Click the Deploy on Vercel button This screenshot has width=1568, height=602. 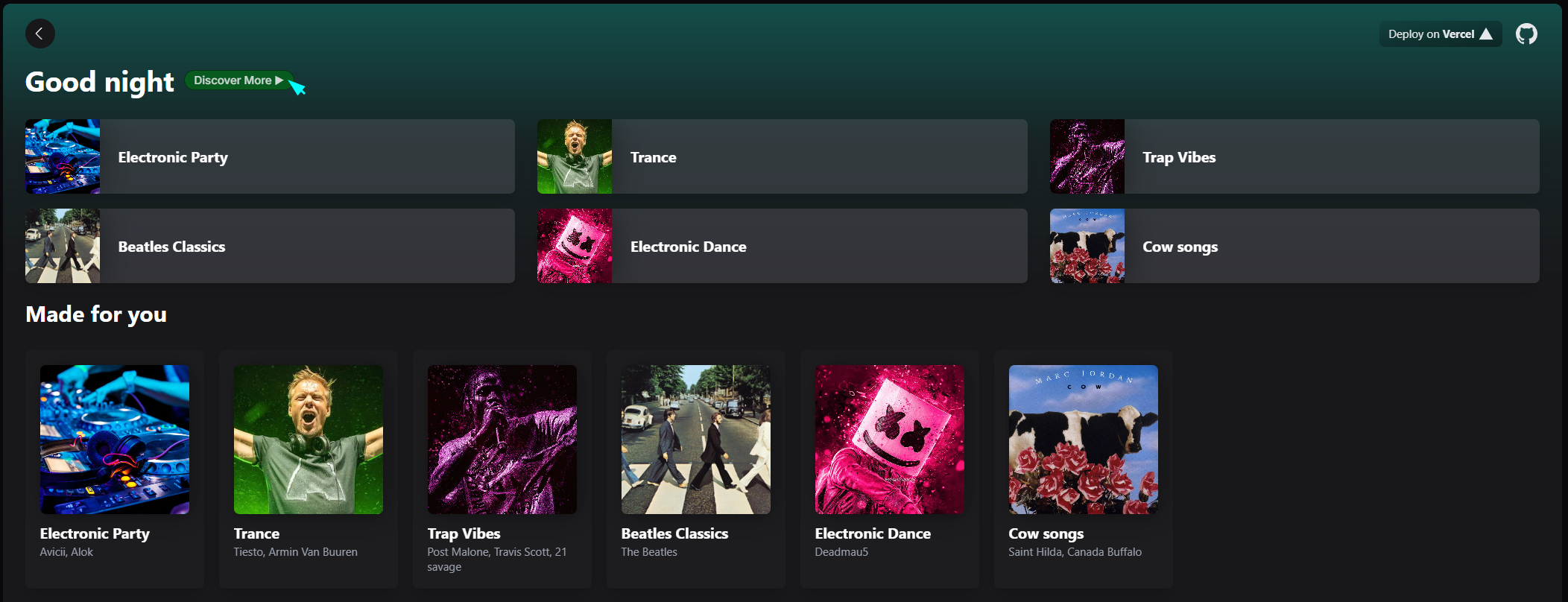(1439, 34)
